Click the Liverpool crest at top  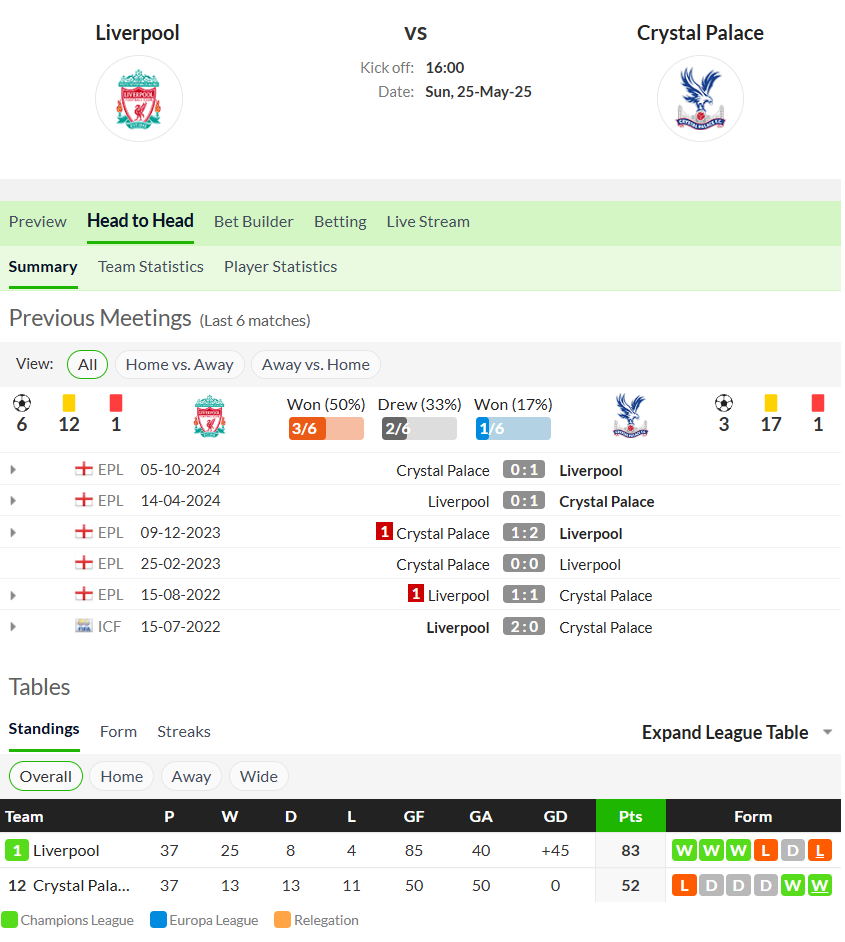pos(139,99)
